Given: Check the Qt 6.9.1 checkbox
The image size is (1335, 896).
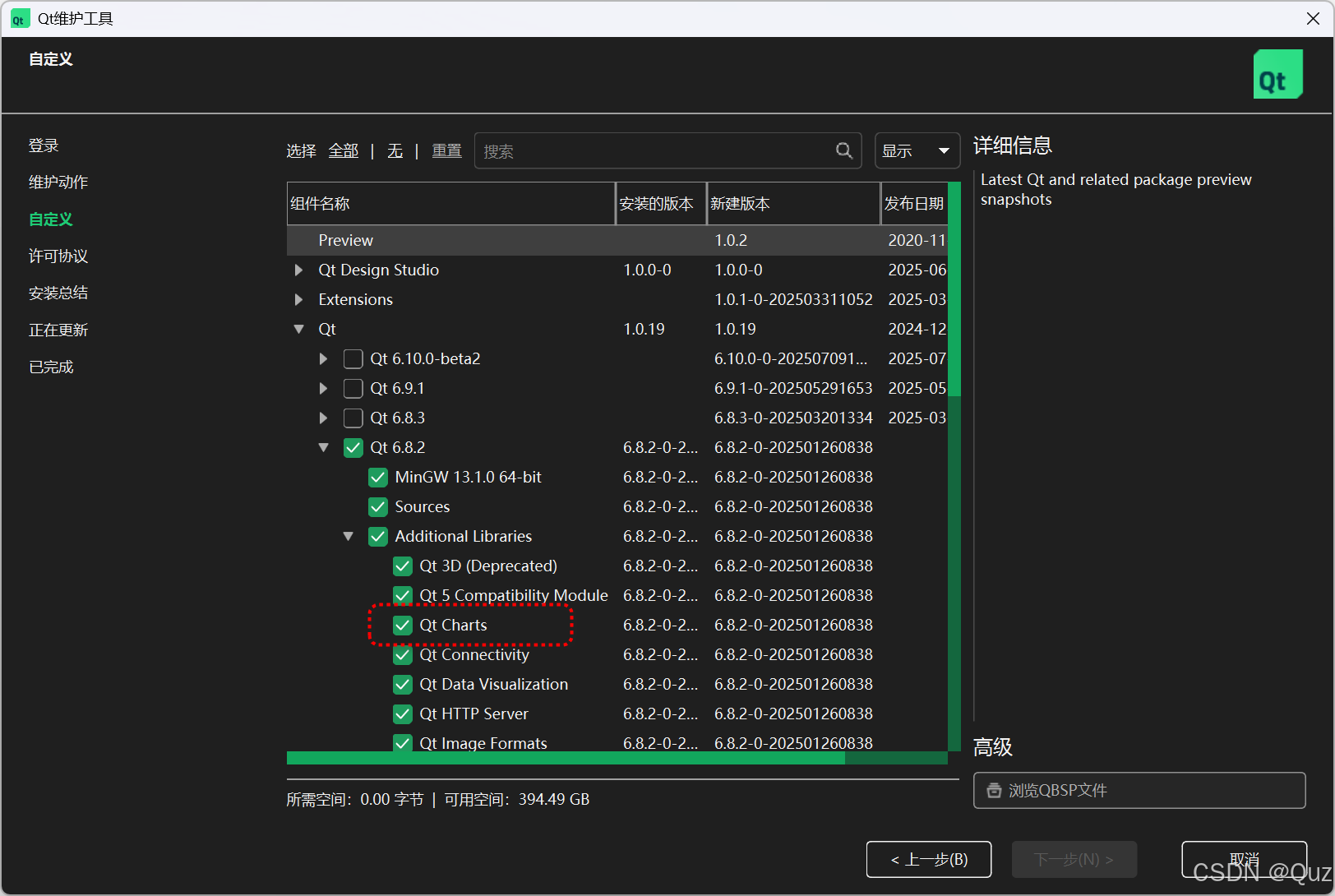Looking at the screenshot, I should (353, 388).
